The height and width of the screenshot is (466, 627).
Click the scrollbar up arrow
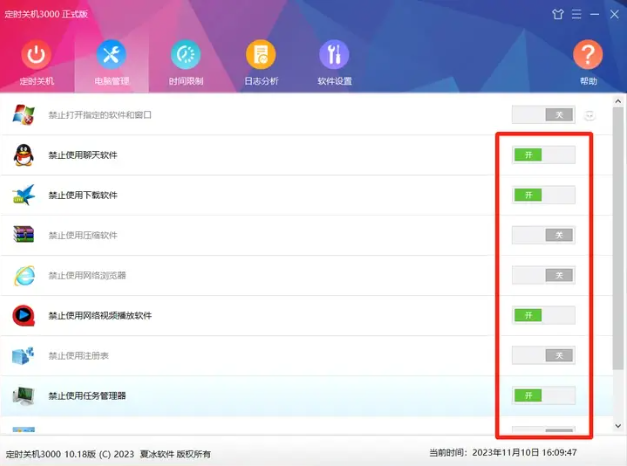click(618, 101)
